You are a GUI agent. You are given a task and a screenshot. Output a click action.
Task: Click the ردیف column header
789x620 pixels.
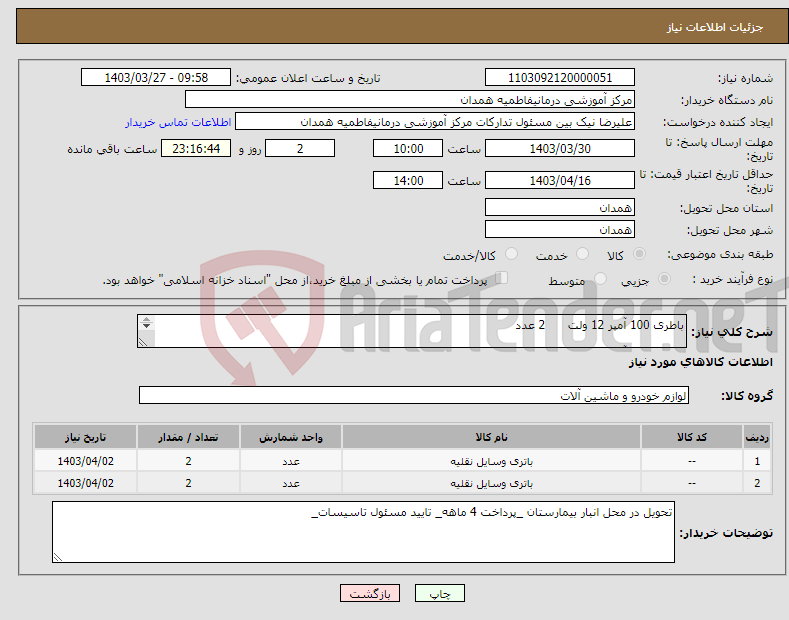[x=757, y=437]
